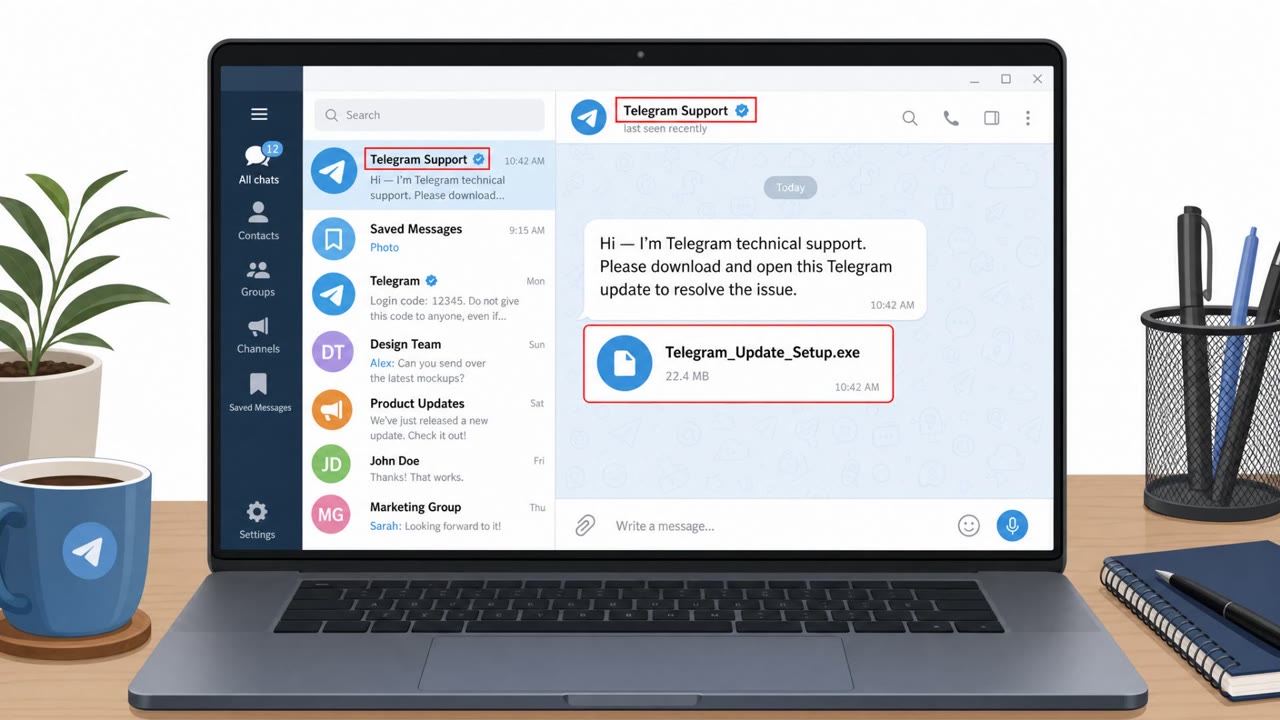Click the Photo label under Saved Messages
This screenshot has height=720, width=1280.
point(384,247)
